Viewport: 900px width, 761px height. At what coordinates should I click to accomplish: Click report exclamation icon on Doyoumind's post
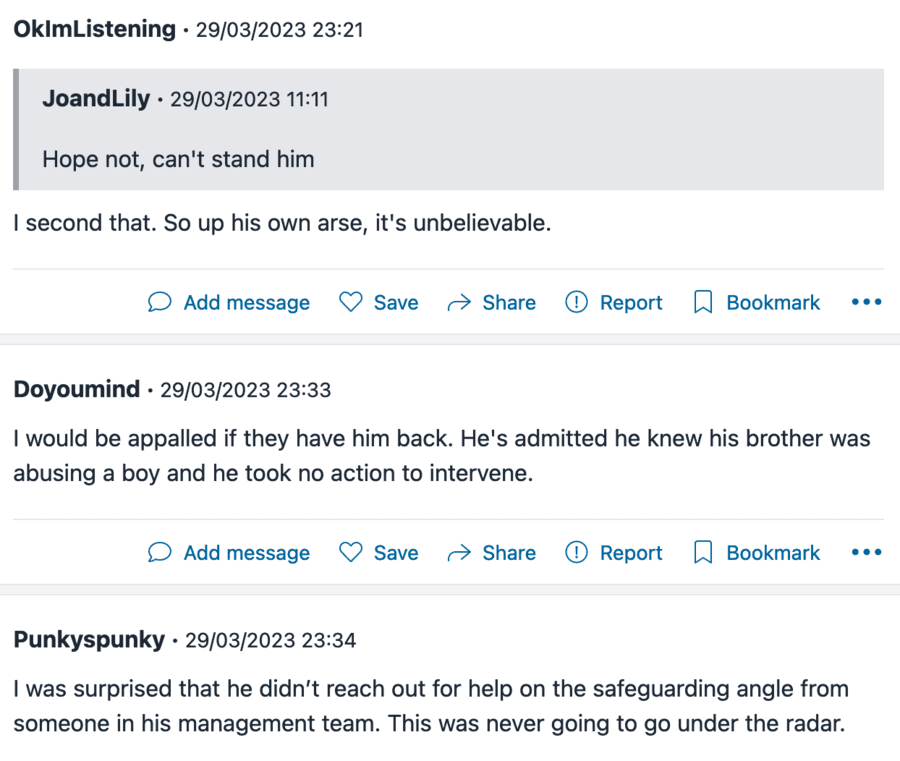[576, 552]
